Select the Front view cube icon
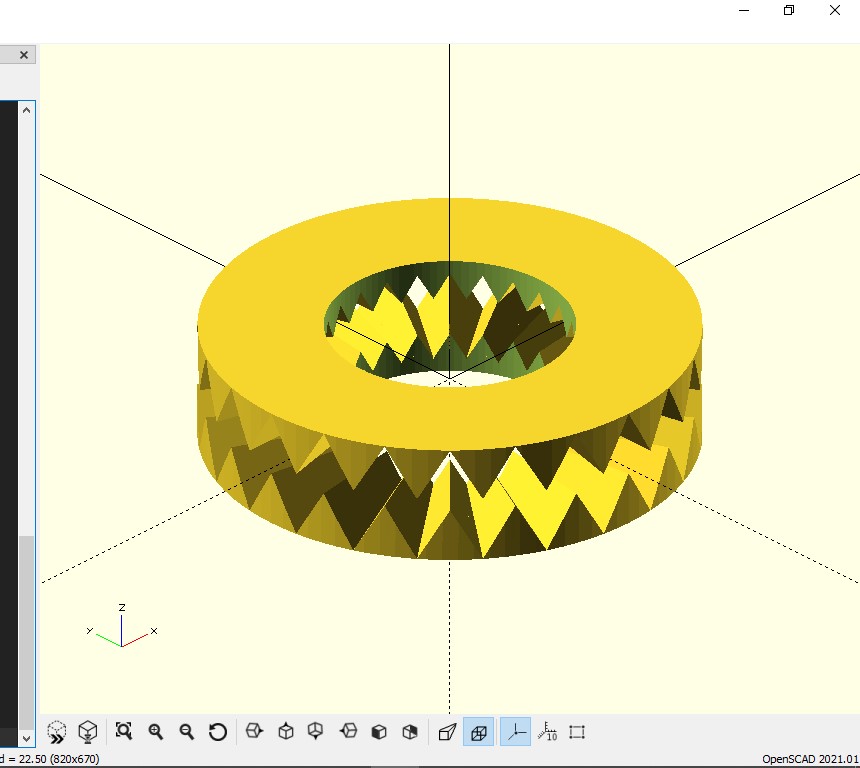Viewport: 860px width, 768px height. point(379,732)
